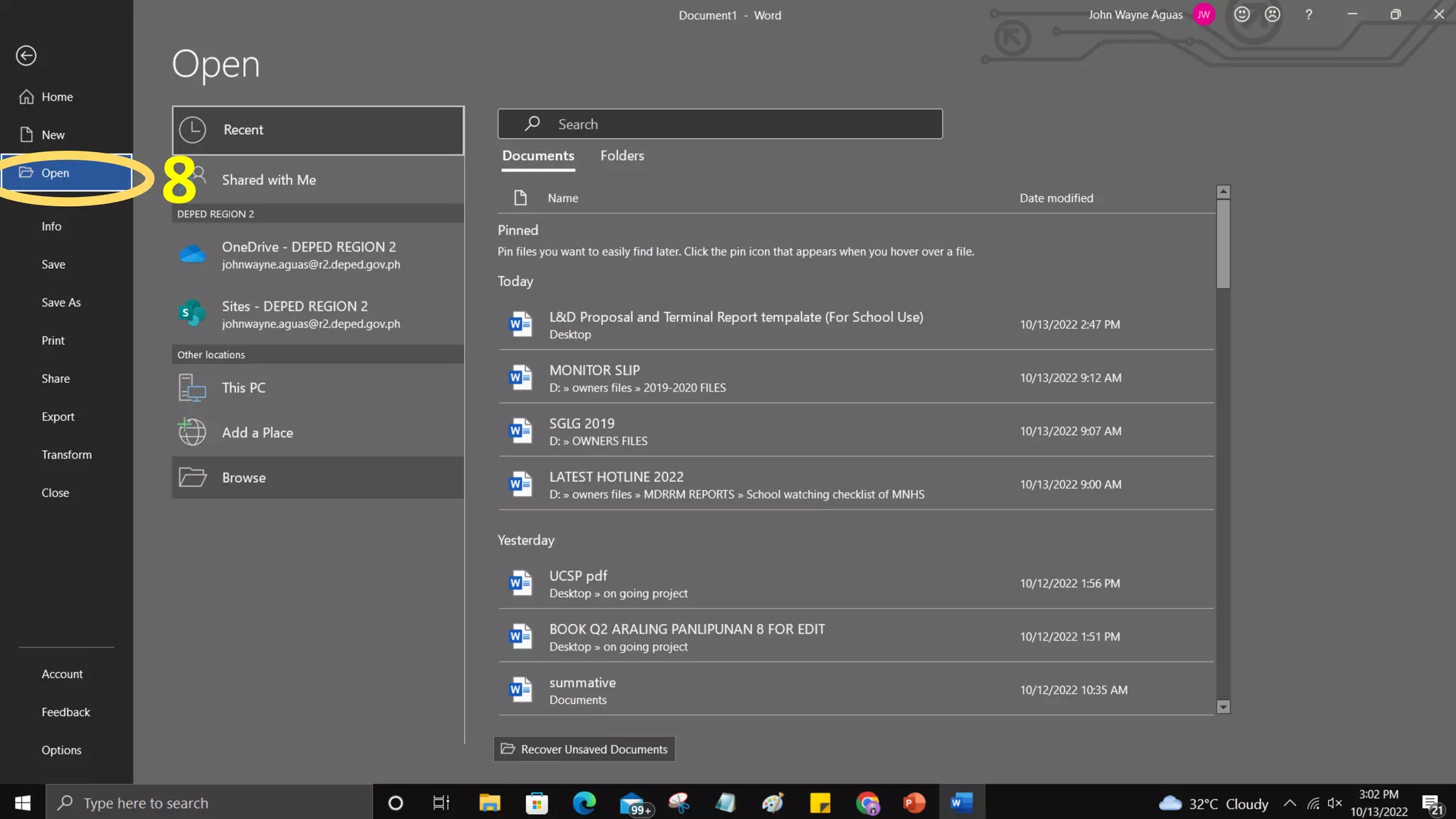
Task: Click Recover Unsaved Documents button
Action: tap(584, 749)
